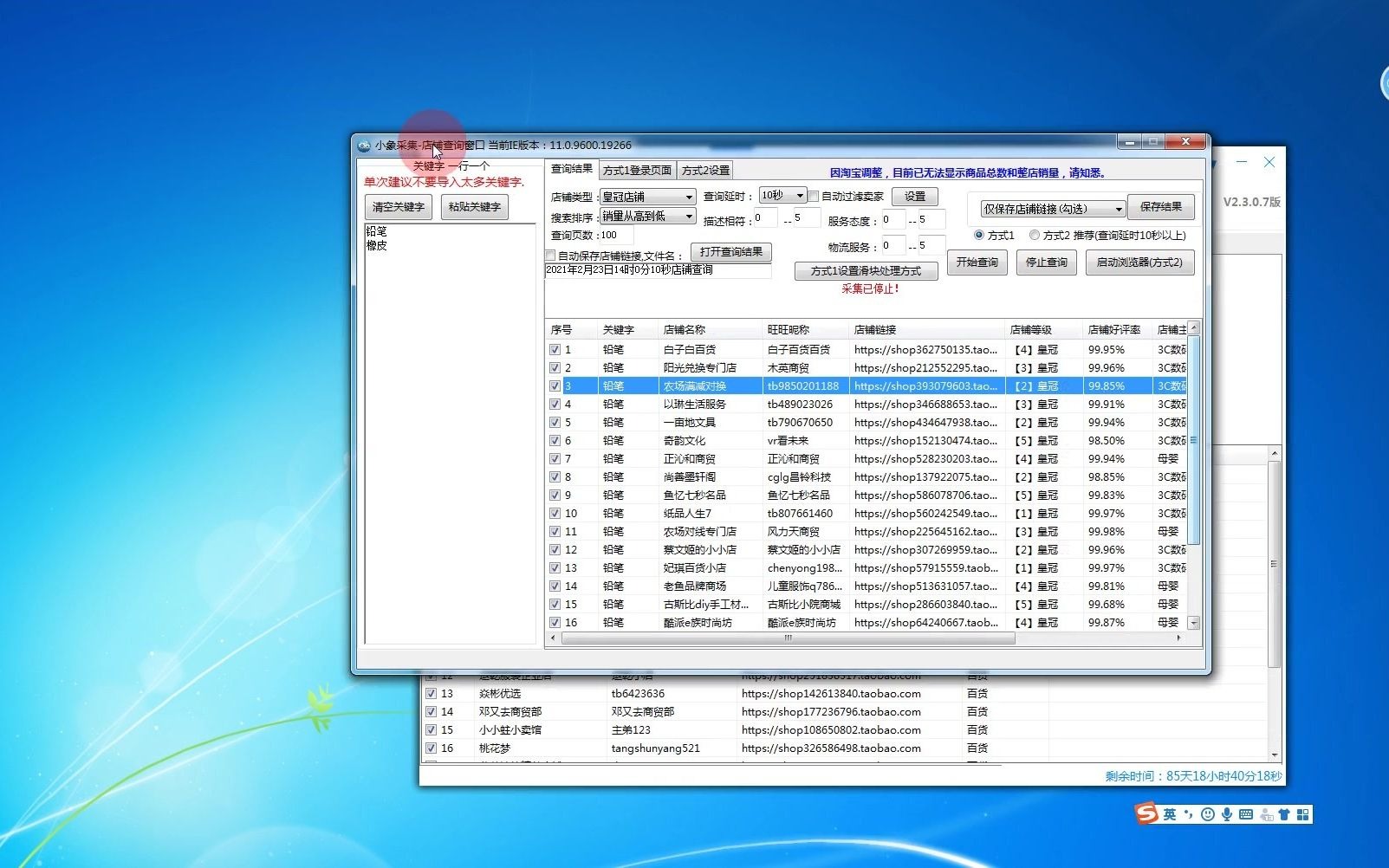Activate Sogou voice input microphone
Image resolution: width=1389 pixels, height=868 pixels.
click(1227, 814)
